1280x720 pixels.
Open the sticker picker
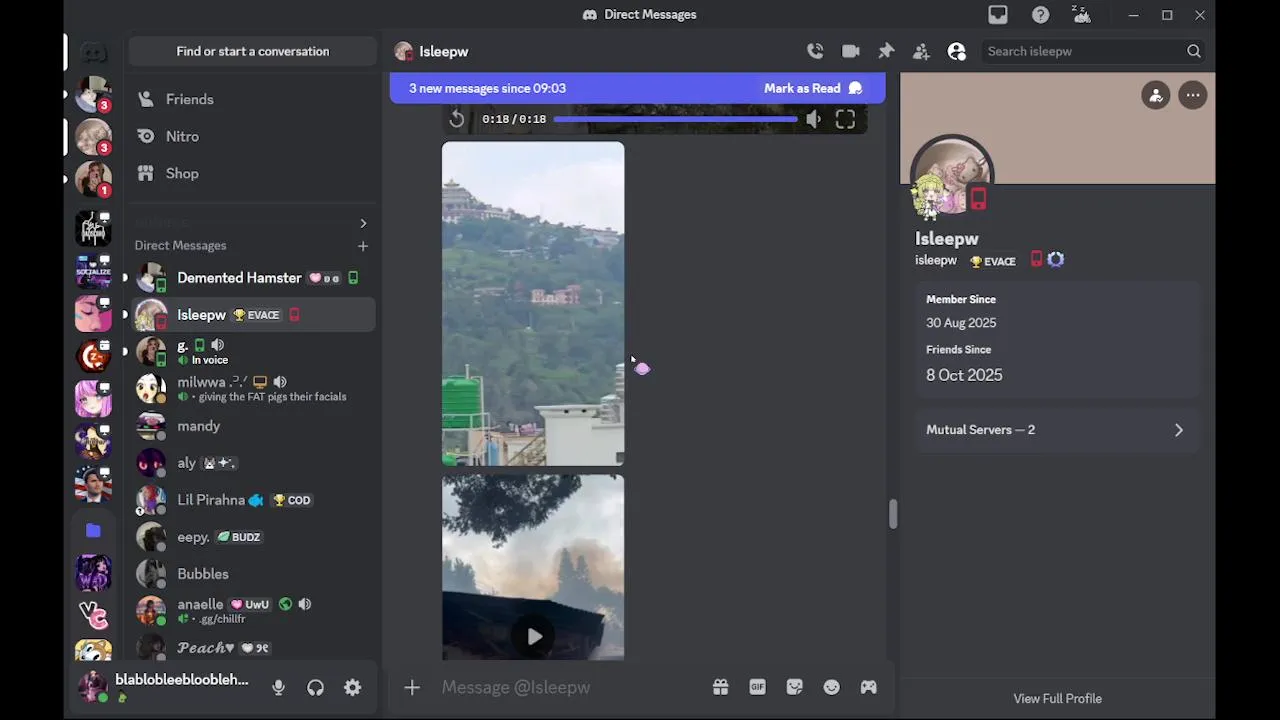click(794, 687)
